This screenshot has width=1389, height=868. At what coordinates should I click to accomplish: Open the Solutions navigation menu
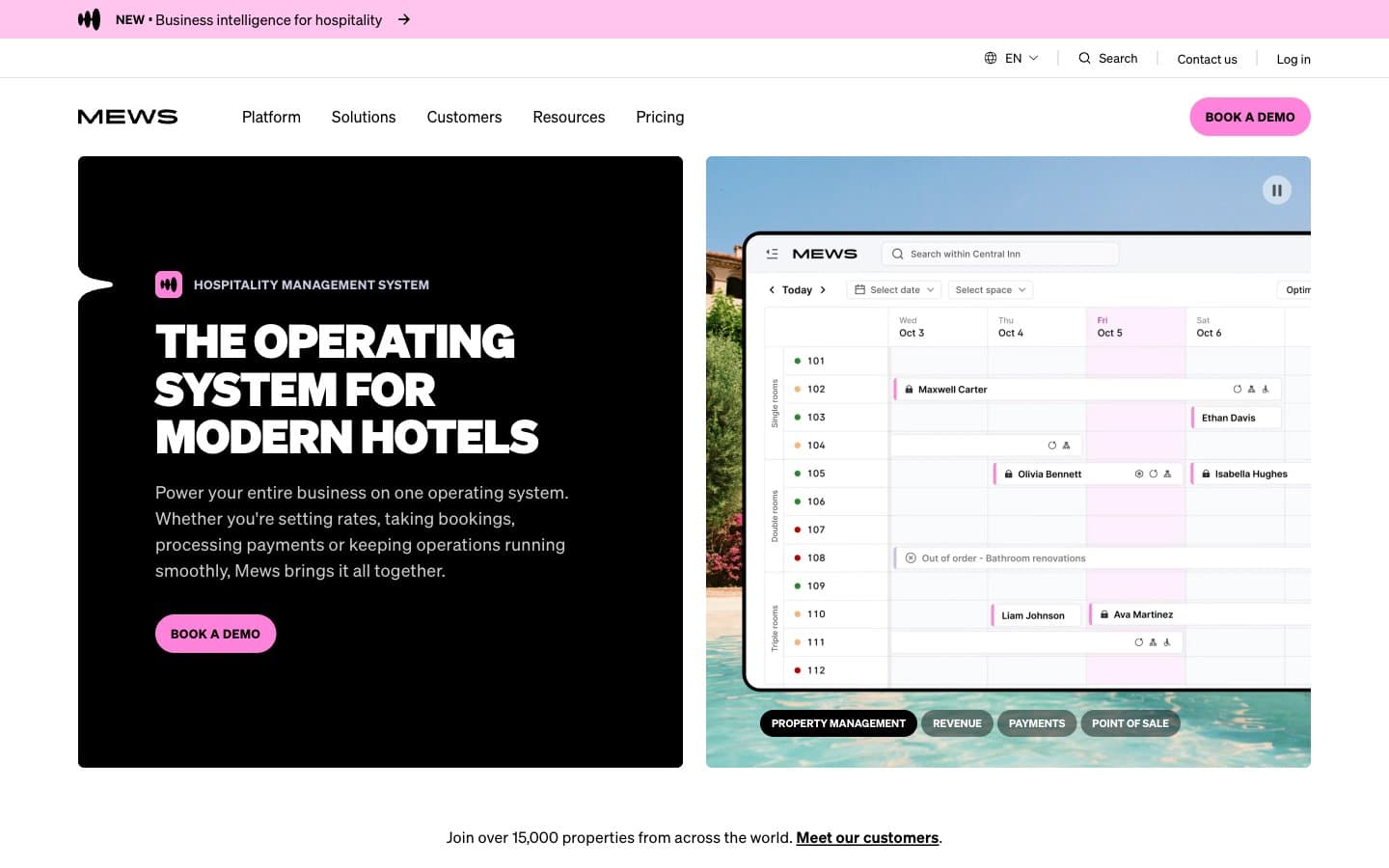click(364, 117)
